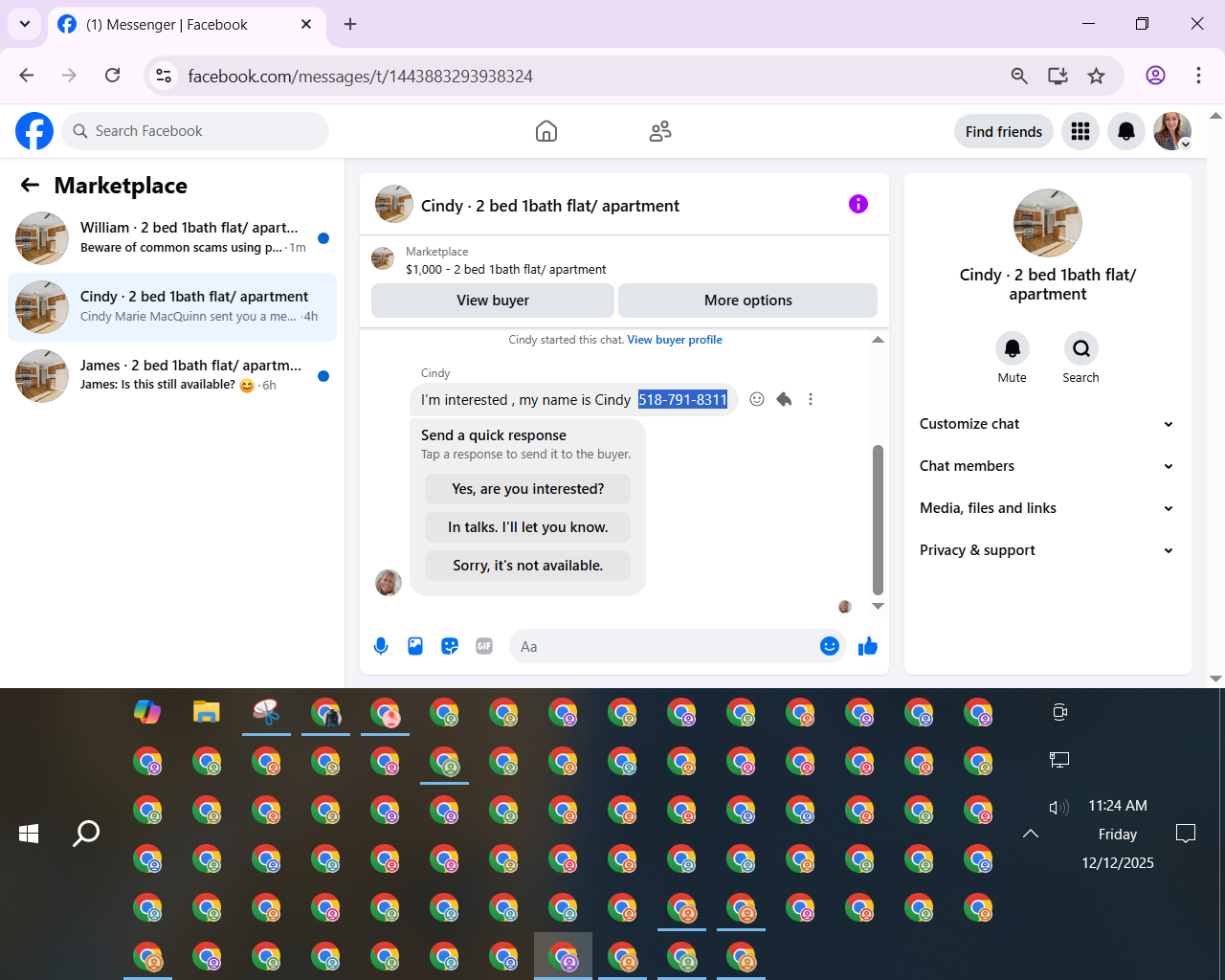
Task: Select the Messenger | Facebook tab
Action: click(185, 25)
